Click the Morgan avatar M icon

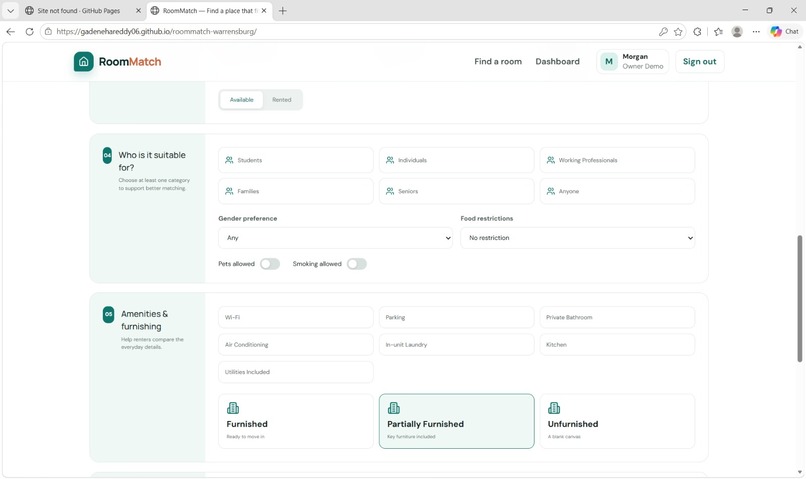click(x=609, y=62)
